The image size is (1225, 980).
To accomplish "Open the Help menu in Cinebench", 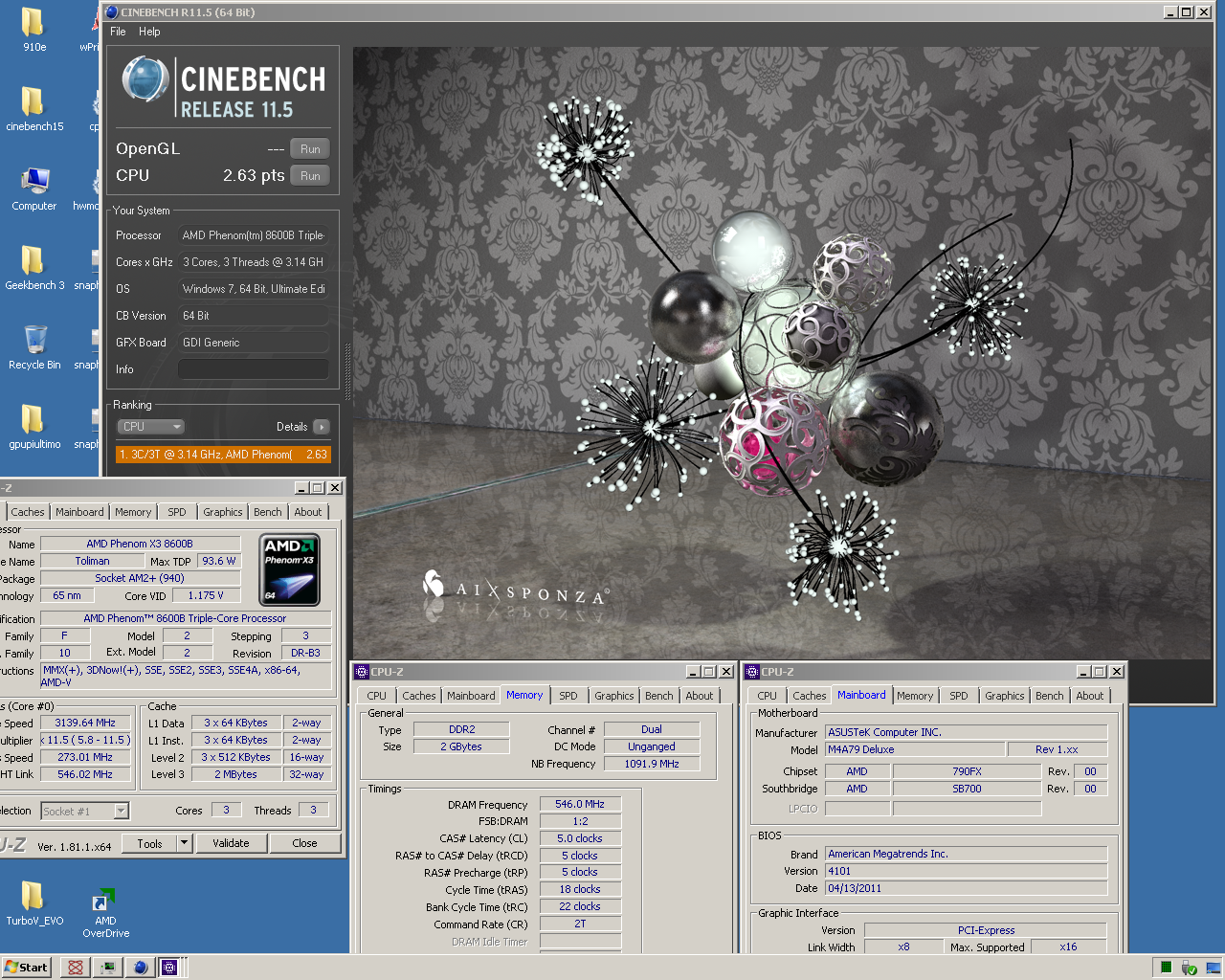I will click(149, 32).
